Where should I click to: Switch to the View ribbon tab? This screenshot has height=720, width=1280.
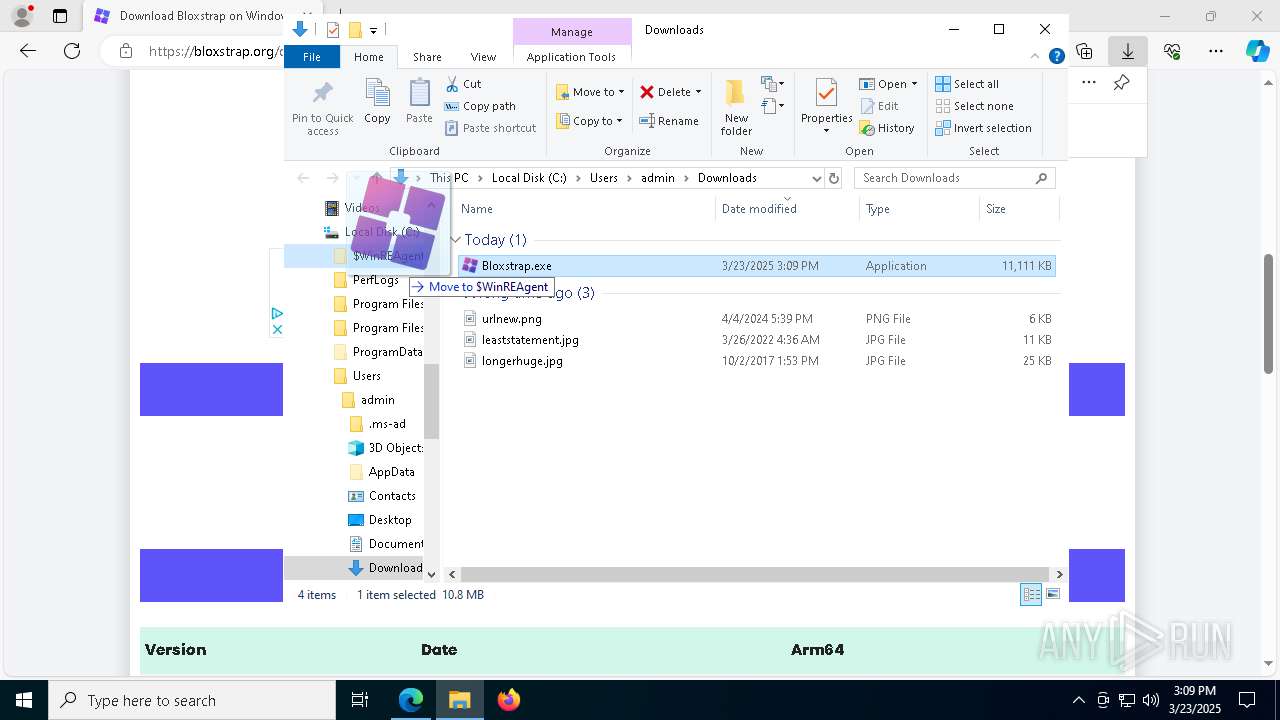coord(483,57)
